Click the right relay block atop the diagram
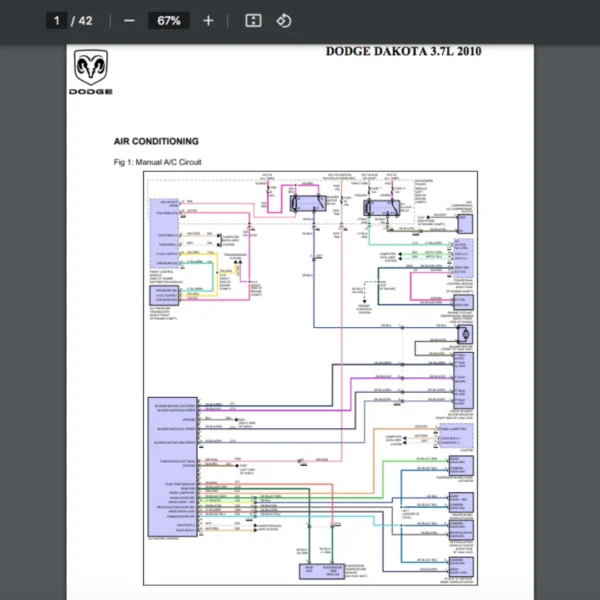 pyautogui.click(x=380, y=208)
